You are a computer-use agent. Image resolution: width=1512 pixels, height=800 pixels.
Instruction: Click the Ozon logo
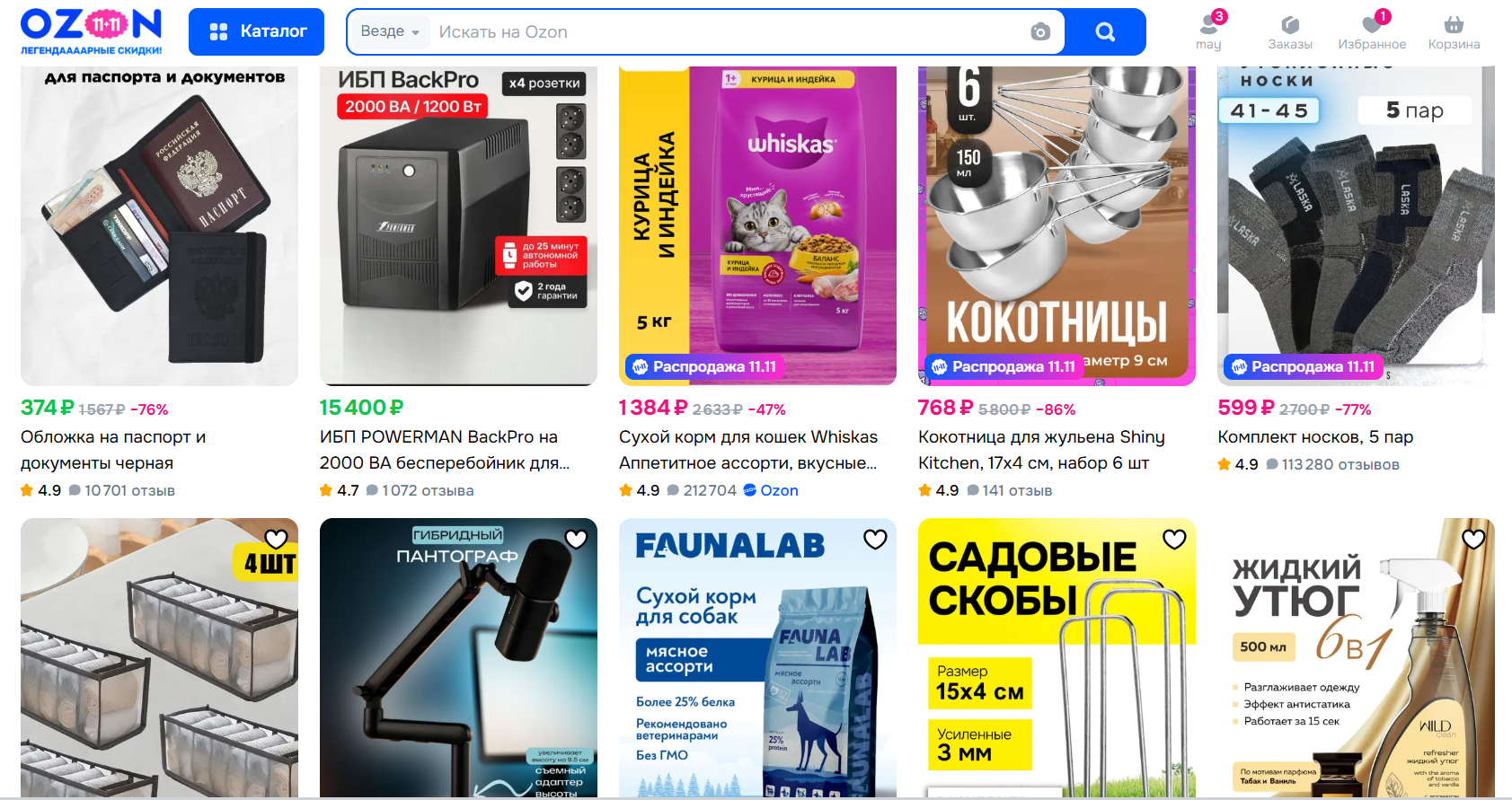click(x=91, y=31)
